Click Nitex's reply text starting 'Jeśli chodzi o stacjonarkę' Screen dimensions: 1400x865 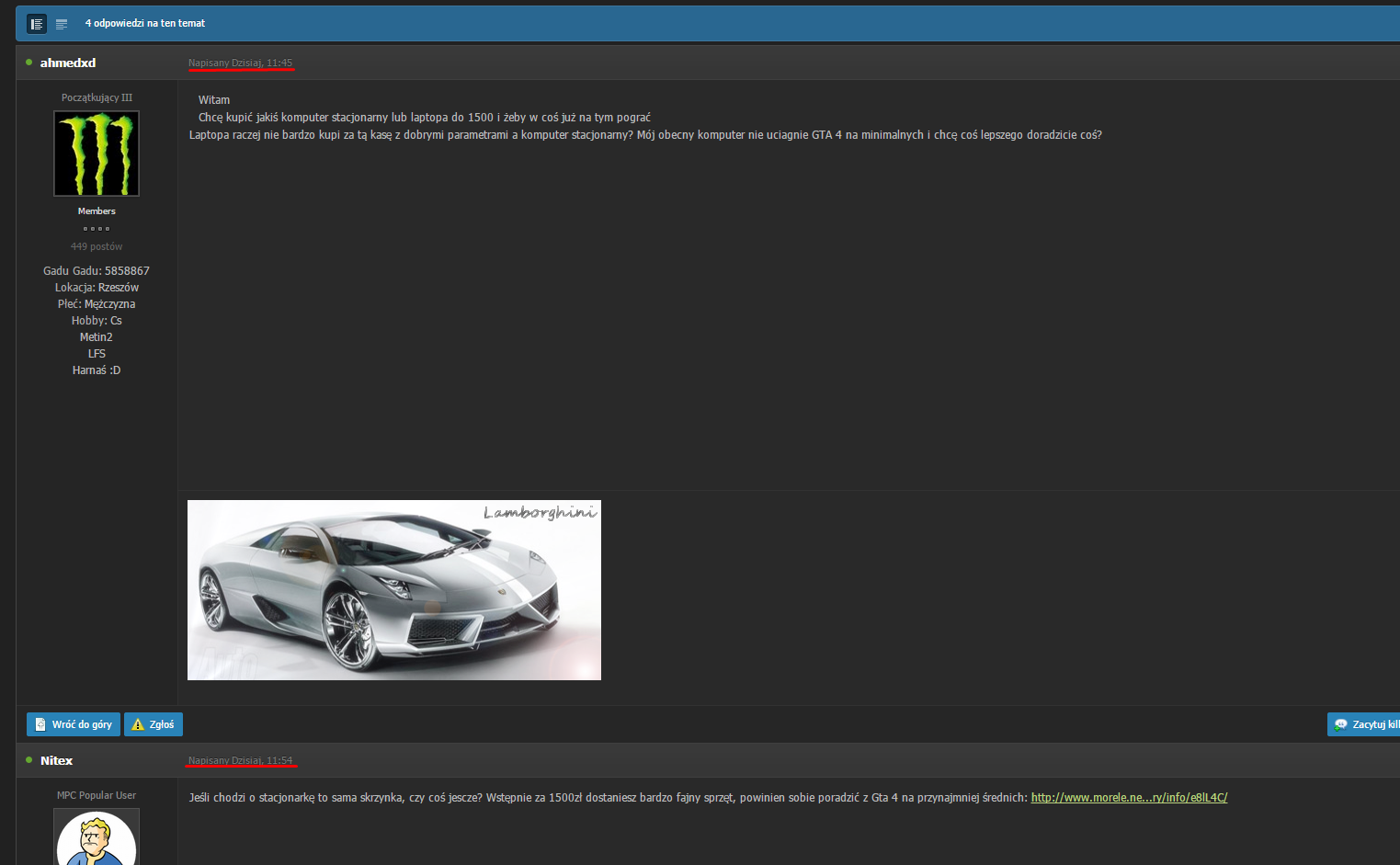pyautogui.click(x=608, y=797)
